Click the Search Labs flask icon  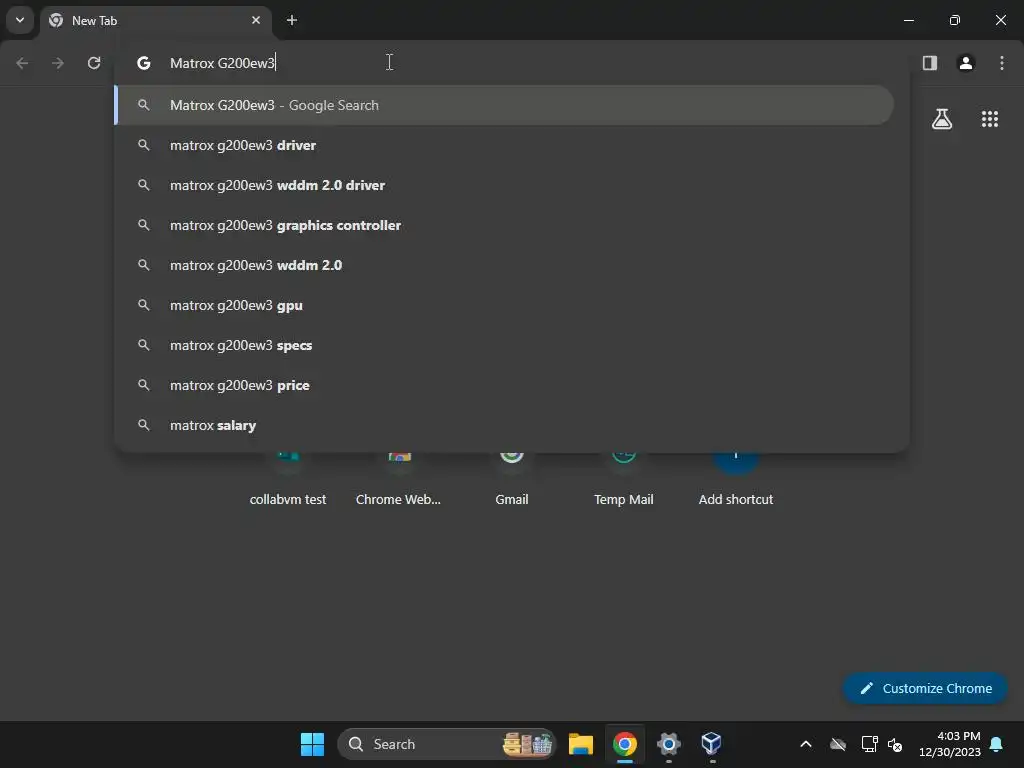coord(942,119)
